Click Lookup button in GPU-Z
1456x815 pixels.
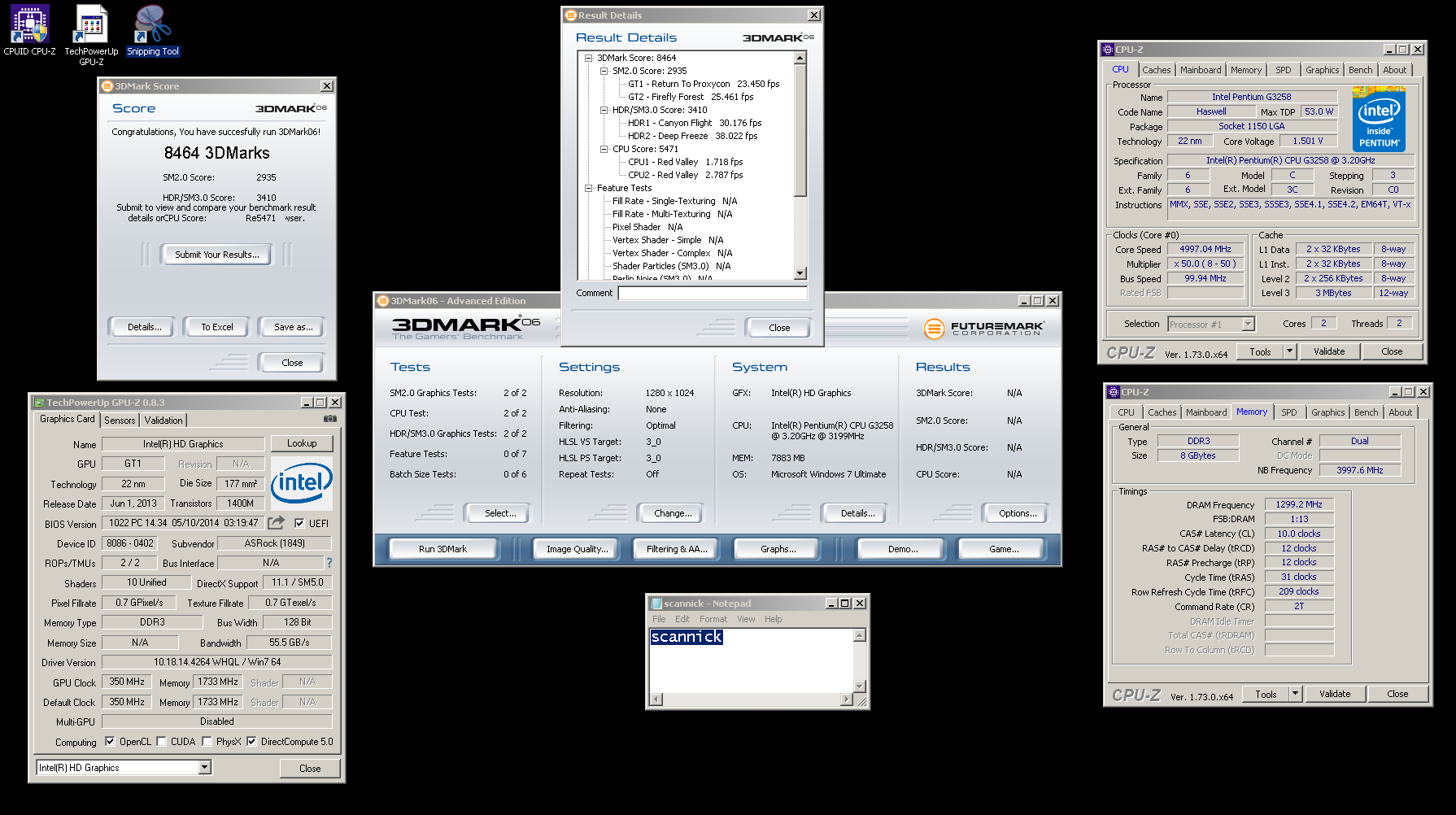pos(302,443)
